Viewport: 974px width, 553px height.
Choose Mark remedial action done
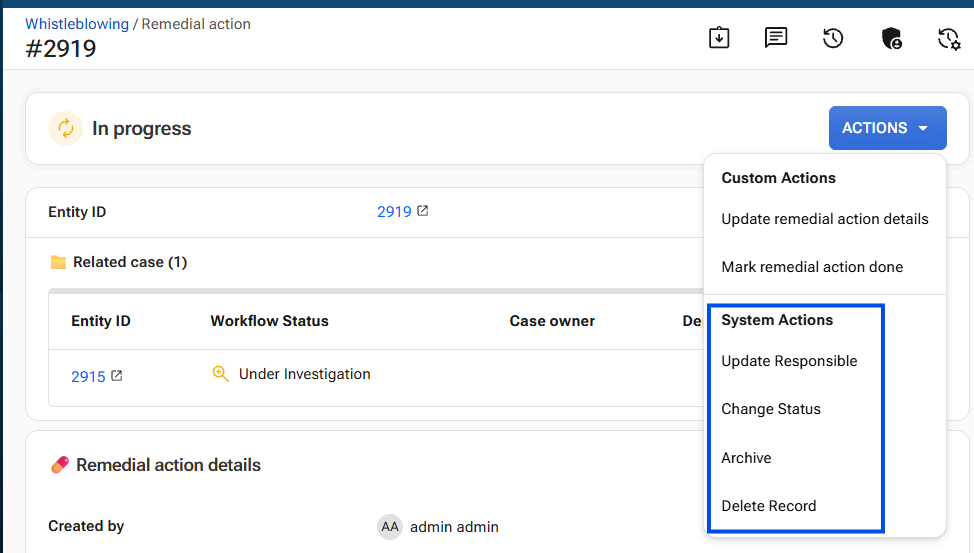[x=812, y=267]
